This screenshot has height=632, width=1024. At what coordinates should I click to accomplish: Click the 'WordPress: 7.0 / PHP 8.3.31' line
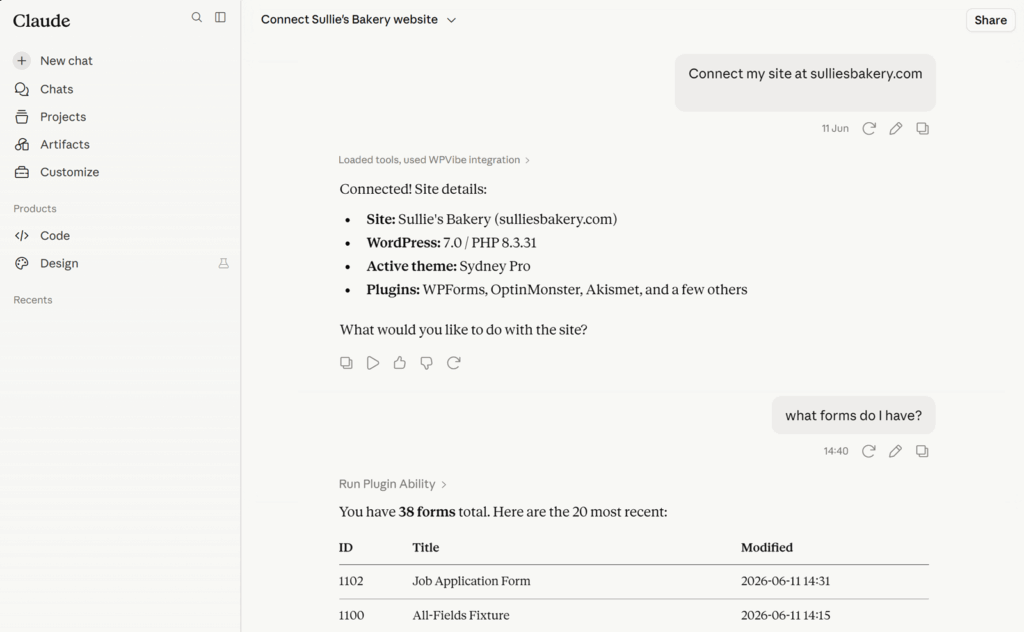(451, 242)
